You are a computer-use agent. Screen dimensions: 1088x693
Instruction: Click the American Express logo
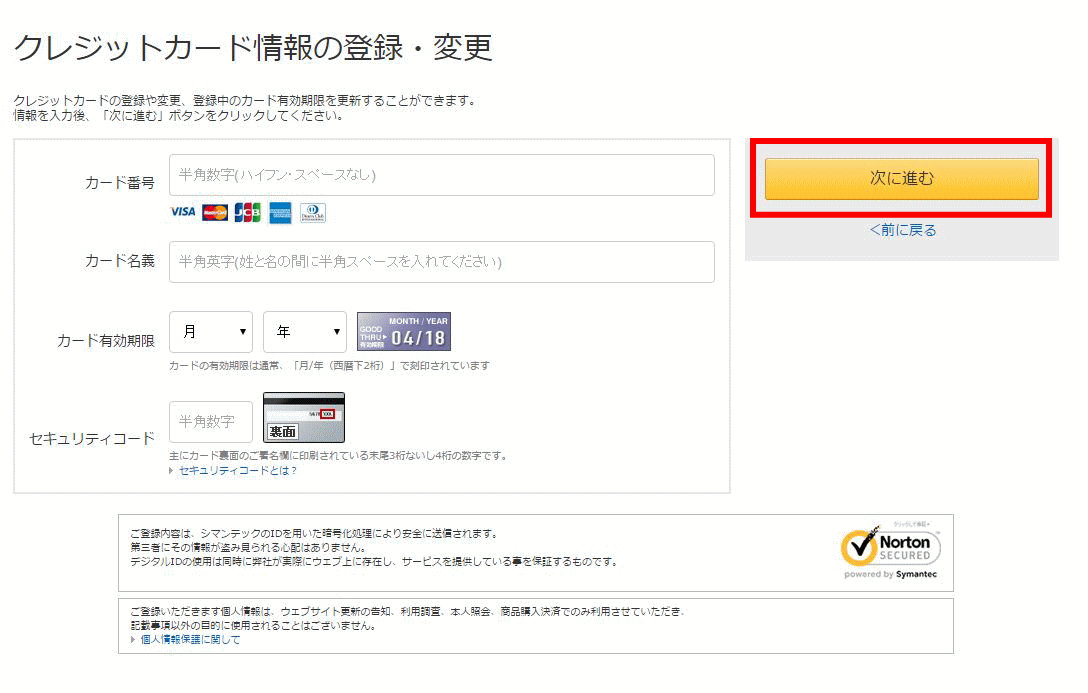point(280,212)
